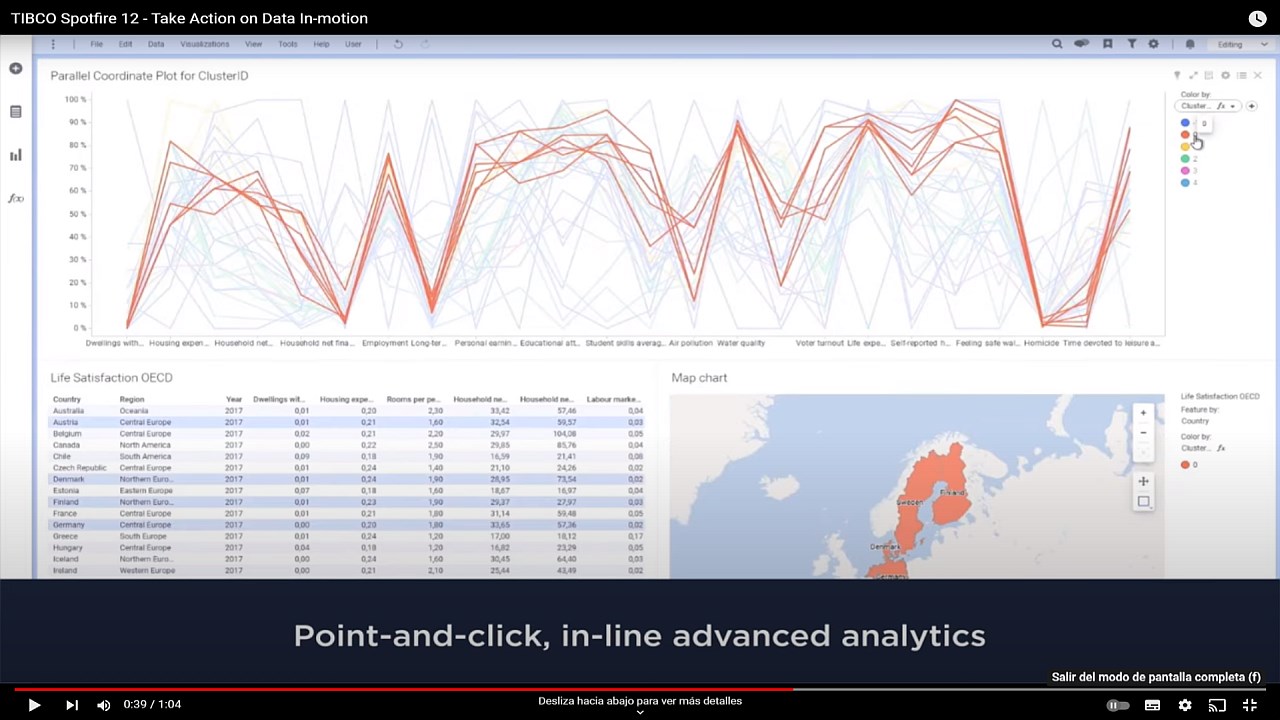Viewport: 1280px width, 720px height.
Task: Zoom out on the map chart
Action: point(1143,433)
